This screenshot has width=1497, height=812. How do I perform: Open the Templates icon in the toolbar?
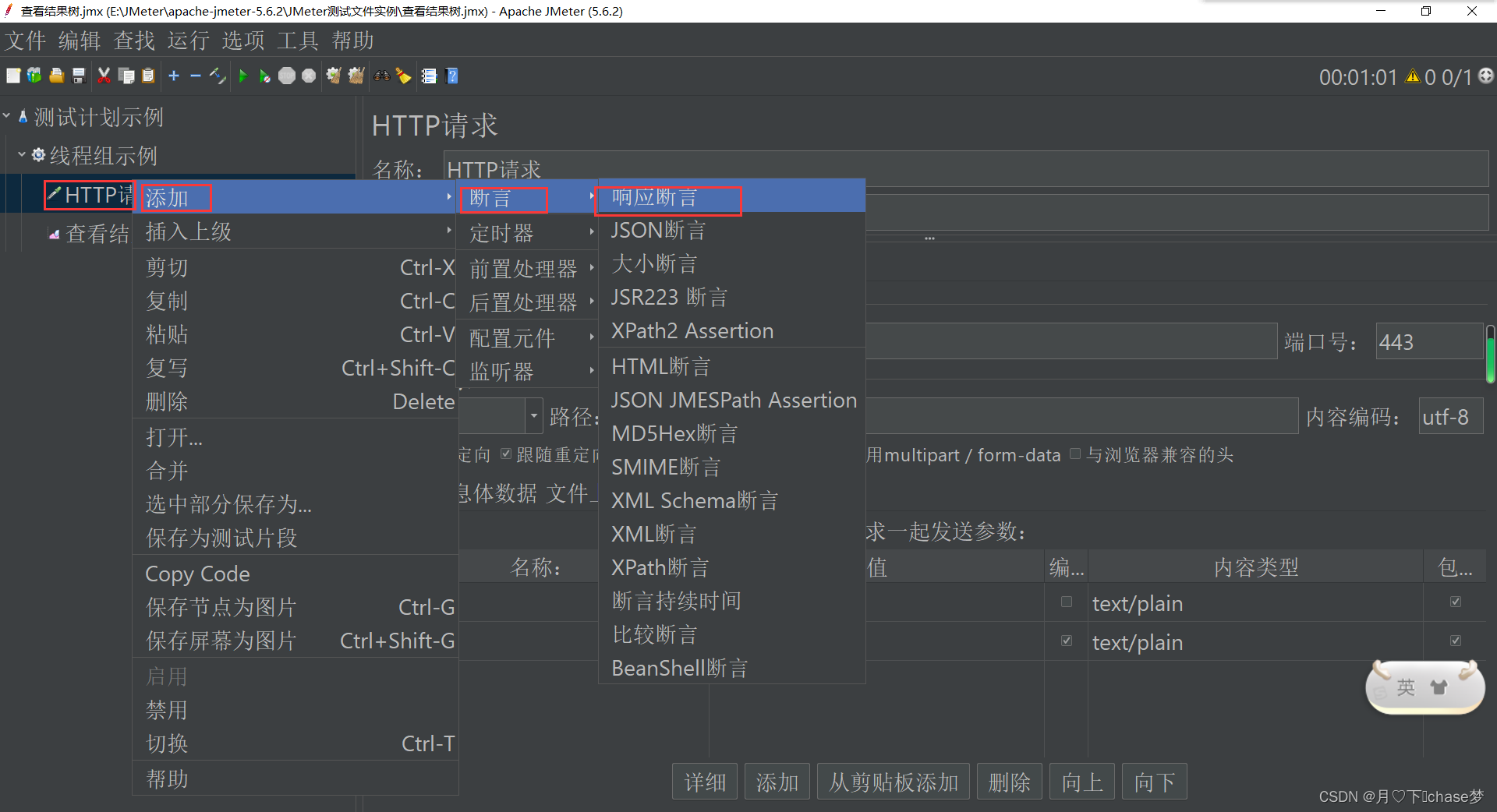tap(34, 76)
